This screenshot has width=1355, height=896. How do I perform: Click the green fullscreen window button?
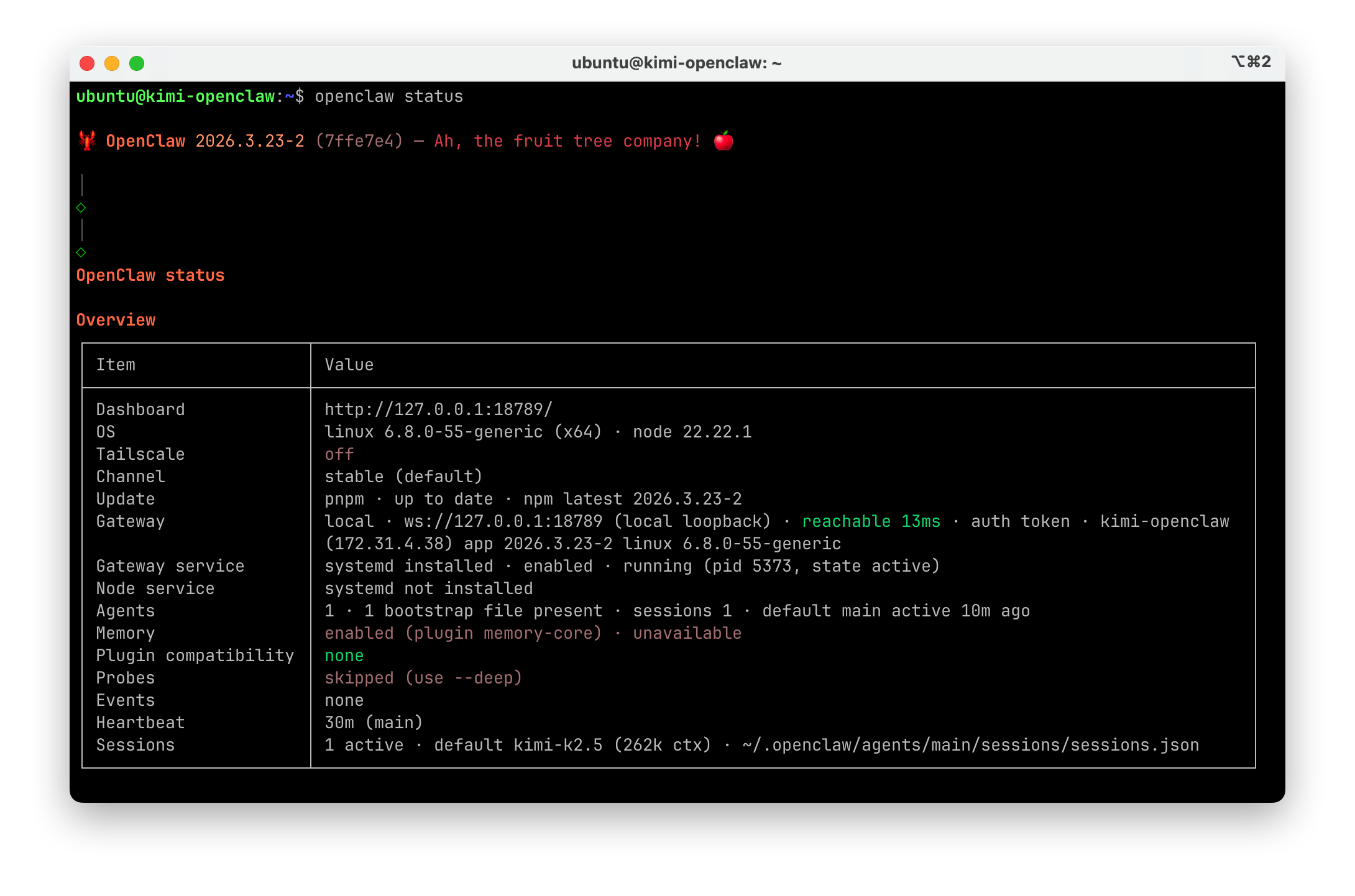(x=137, y=63)
